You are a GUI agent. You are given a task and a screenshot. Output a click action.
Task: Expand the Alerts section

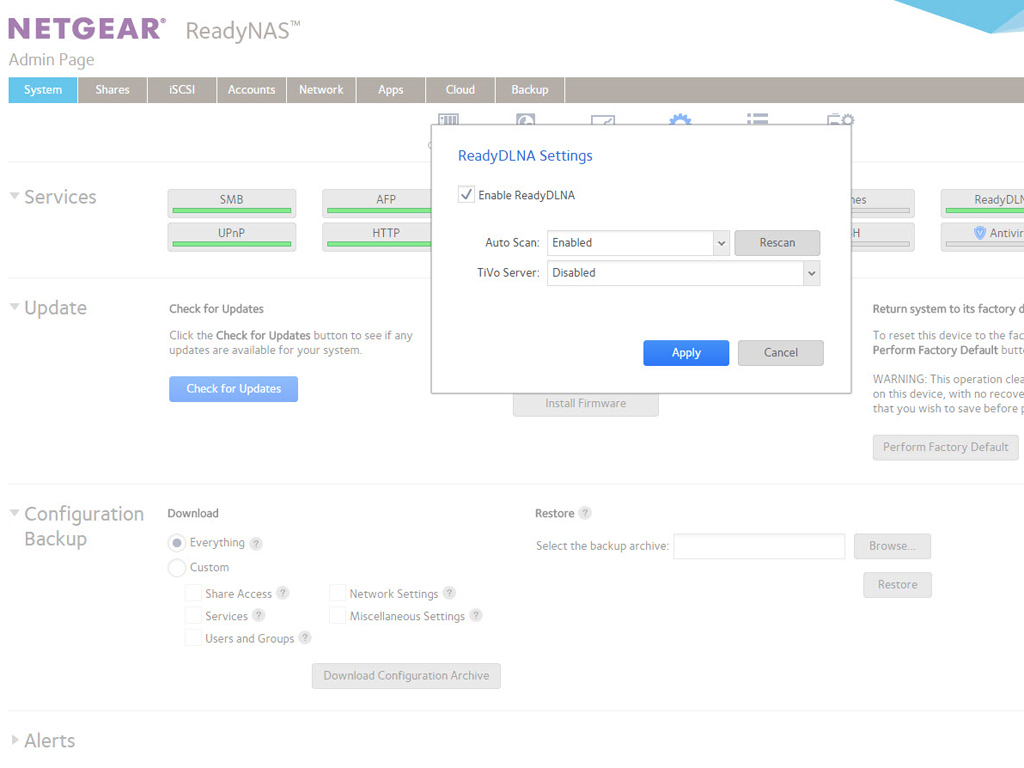coord(15,740)
